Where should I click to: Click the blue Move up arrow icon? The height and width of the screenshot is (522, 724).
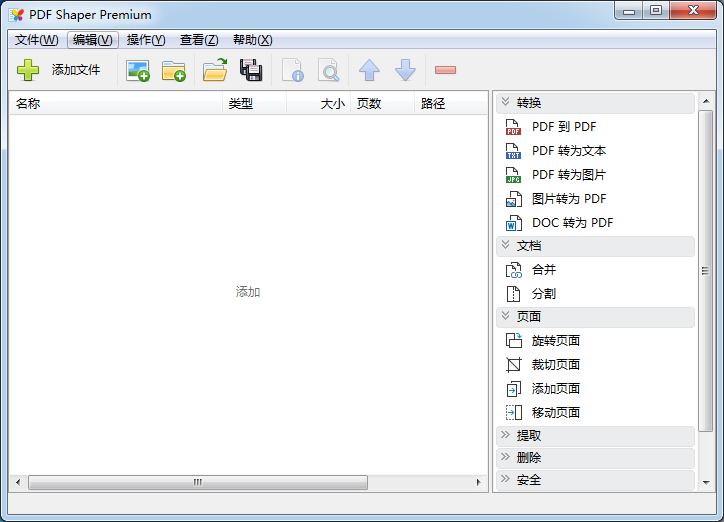pyautogui.click(x=369, y=70)
